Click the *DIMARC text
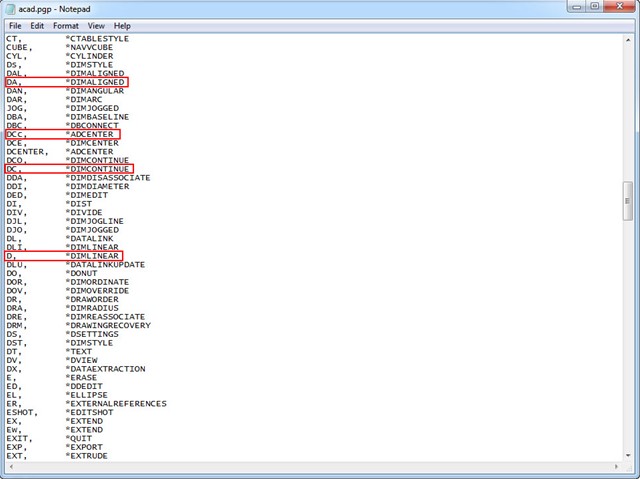This screenshot has height=479, width=640. click(84, 100)
